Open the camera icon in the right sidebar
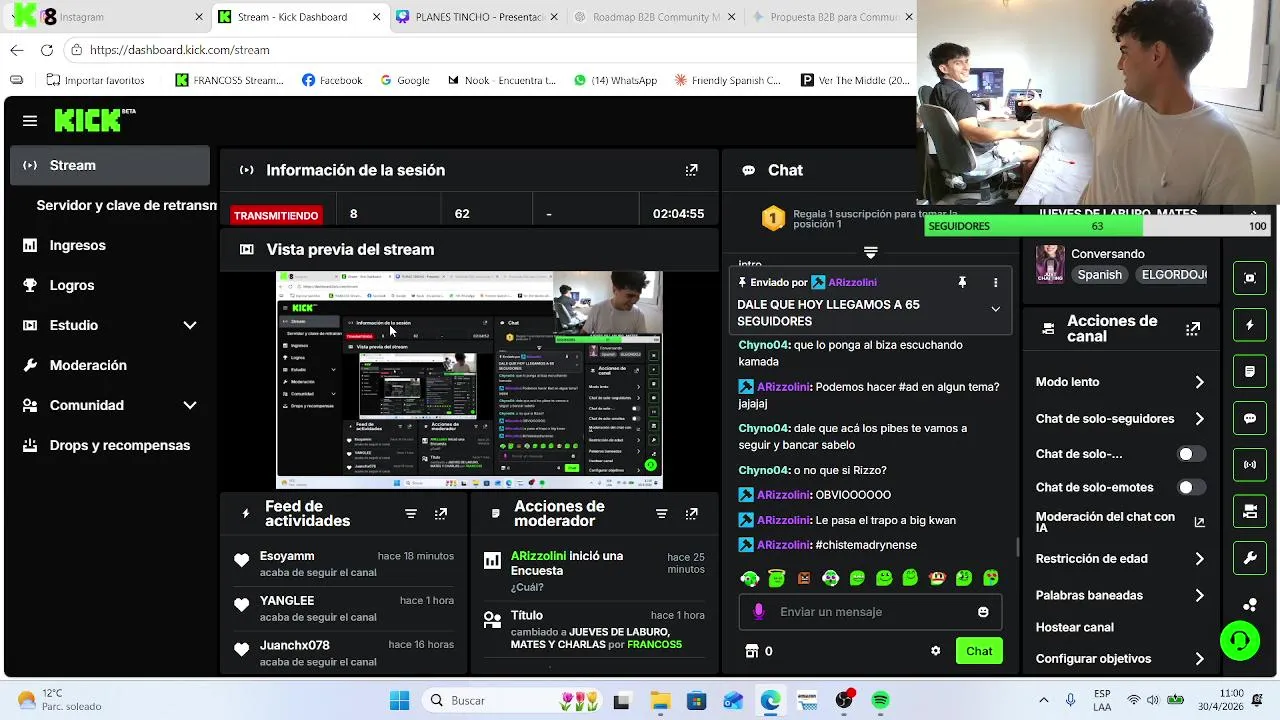1280x720 pixels. 1250,512
